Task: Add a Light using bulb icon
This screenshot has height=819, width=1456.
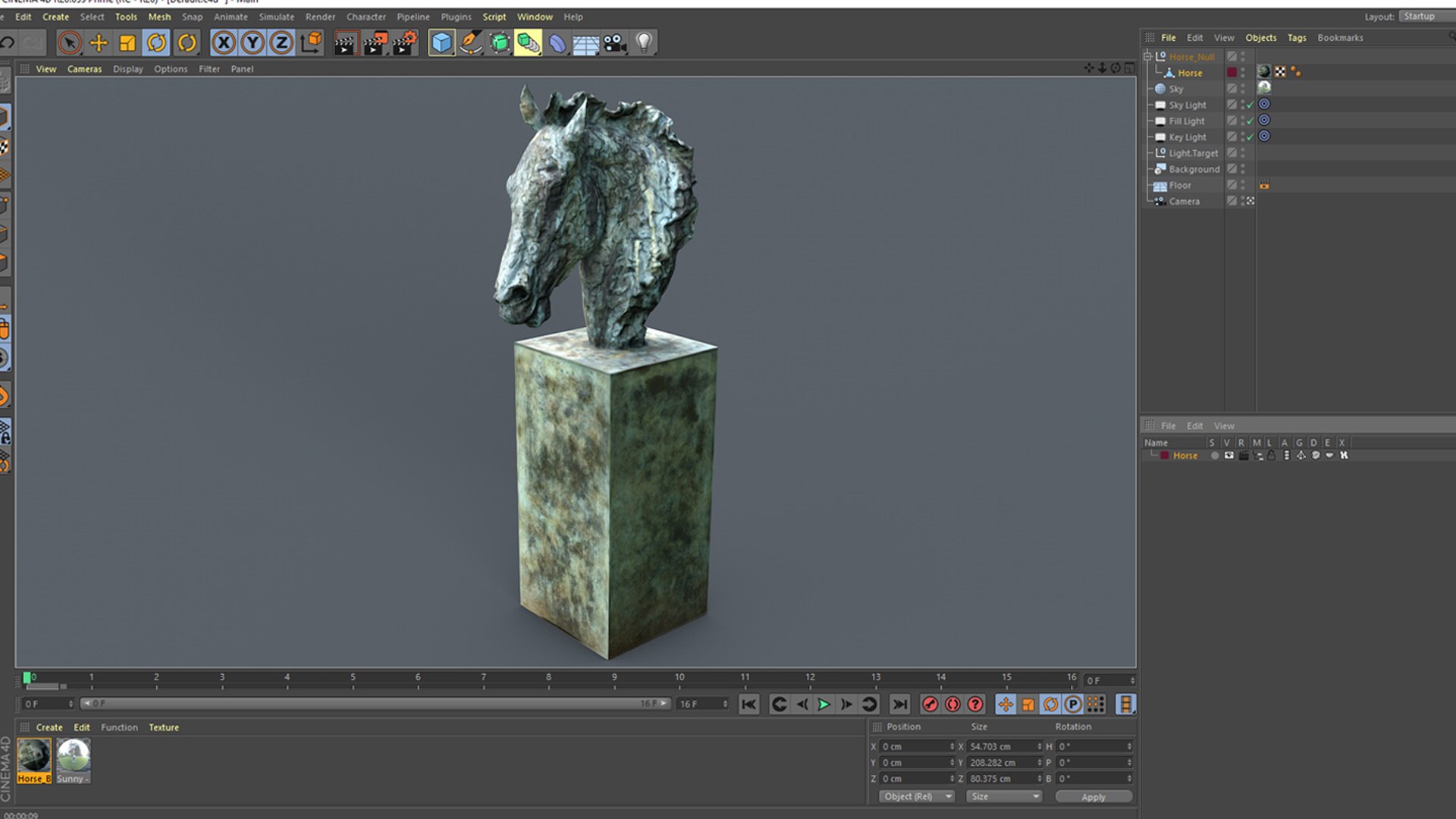Action: click(644, 43)
